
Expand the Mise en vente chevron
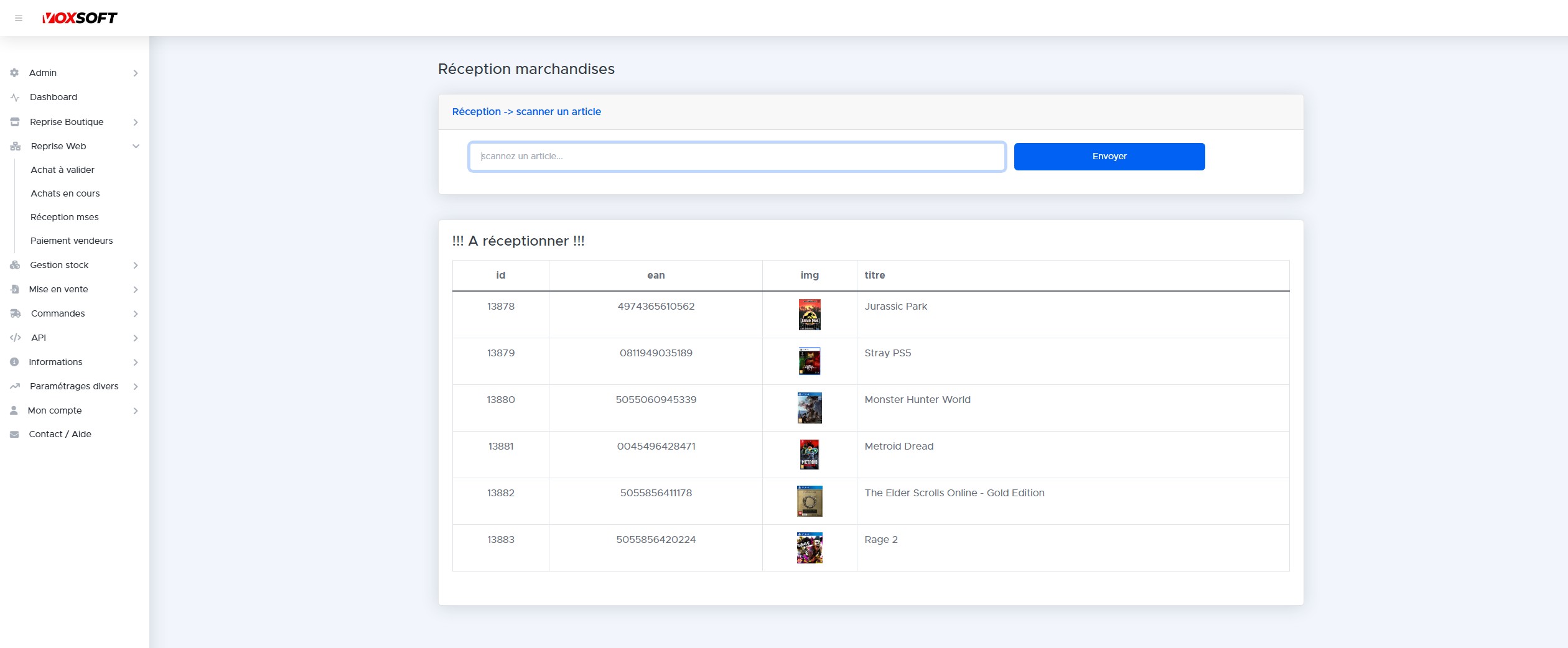pos(136,290)
